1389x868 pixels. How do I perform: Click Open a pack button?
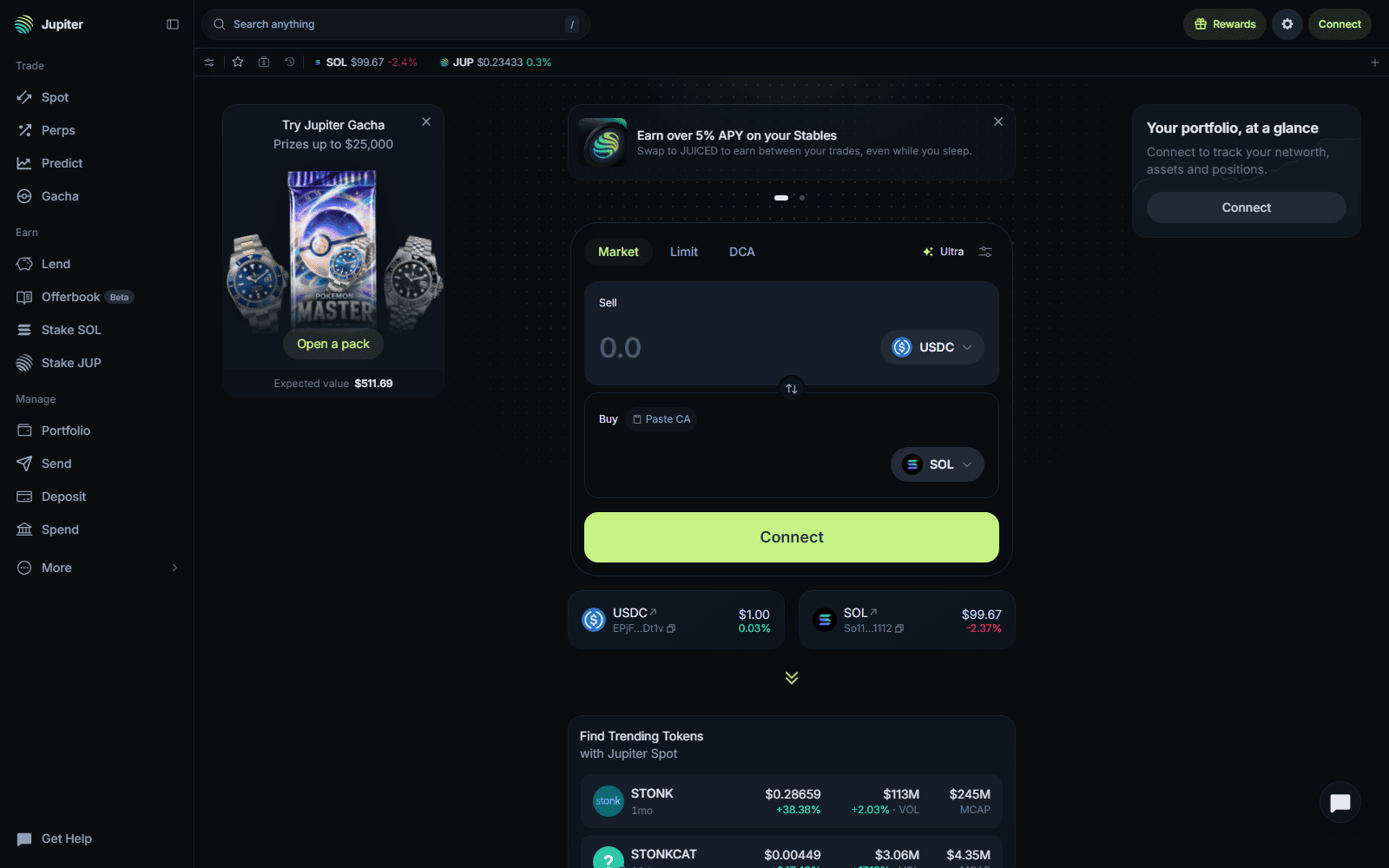click(x=333, y=344)
